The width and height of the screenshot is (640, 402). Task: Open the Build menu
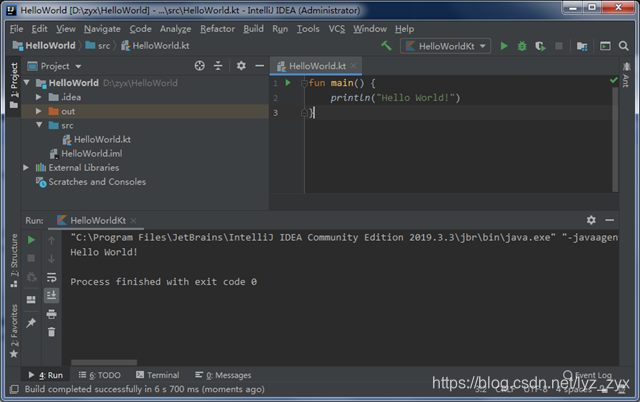coord(253,29)
